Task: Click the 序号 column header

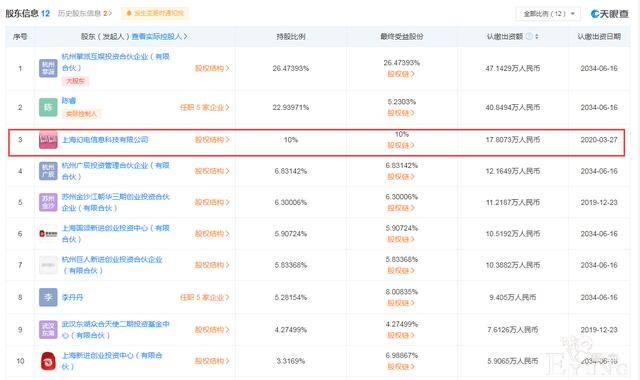Action: [20, 36]
